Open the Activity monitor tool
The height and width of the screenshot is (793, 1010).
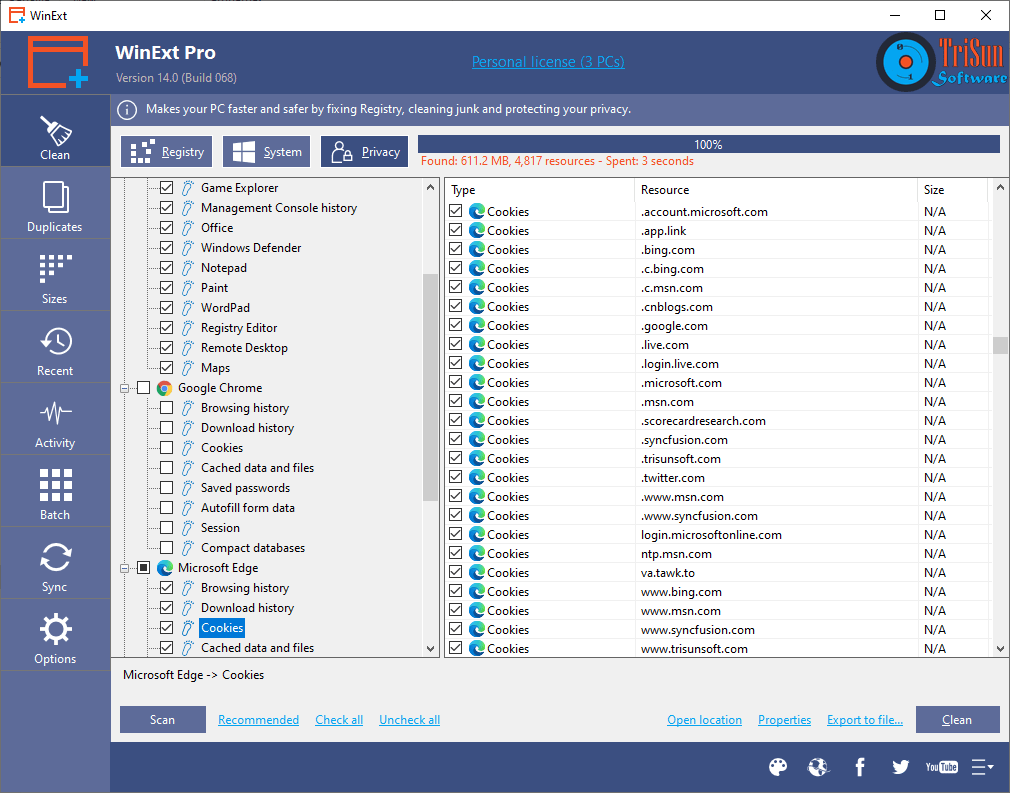pos(55,419)
